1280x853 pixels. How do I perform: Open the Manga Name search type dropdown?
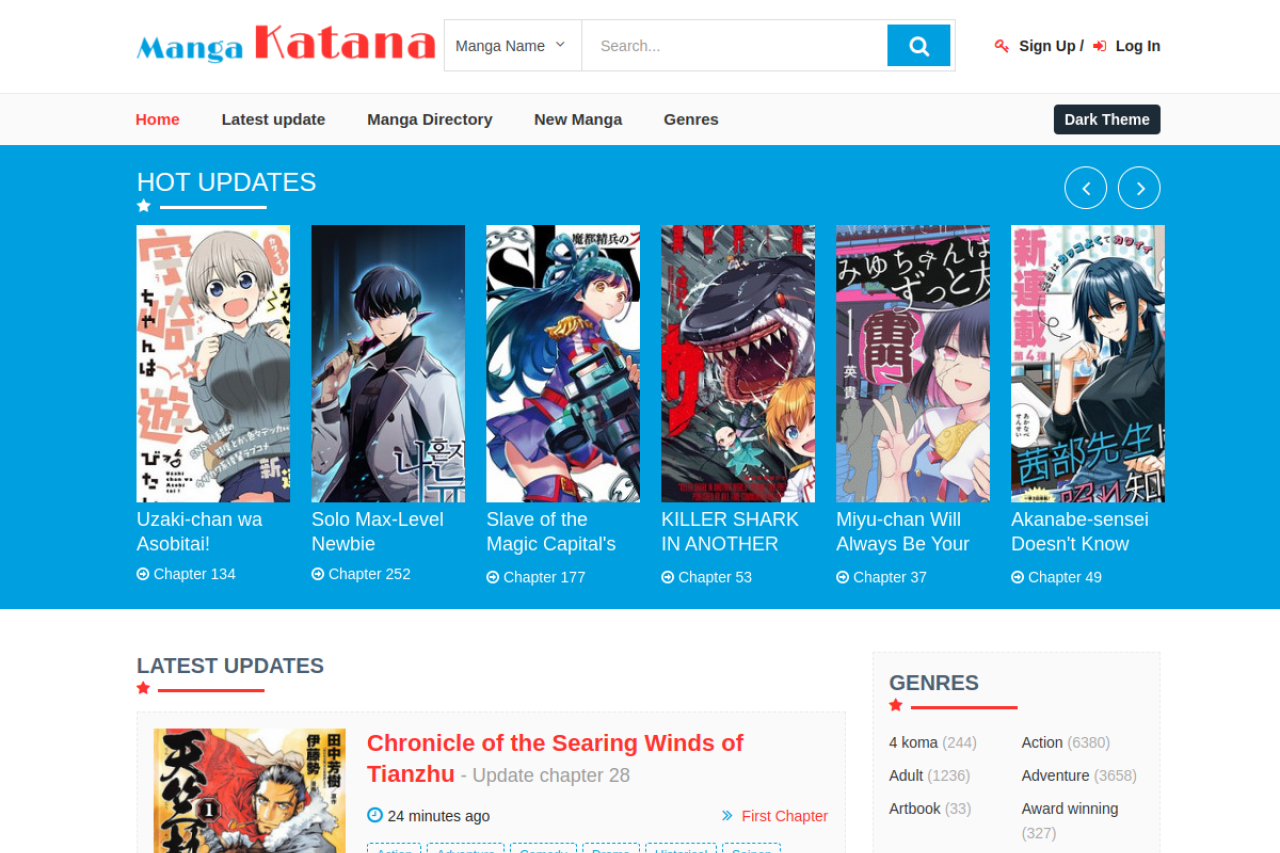511,46
